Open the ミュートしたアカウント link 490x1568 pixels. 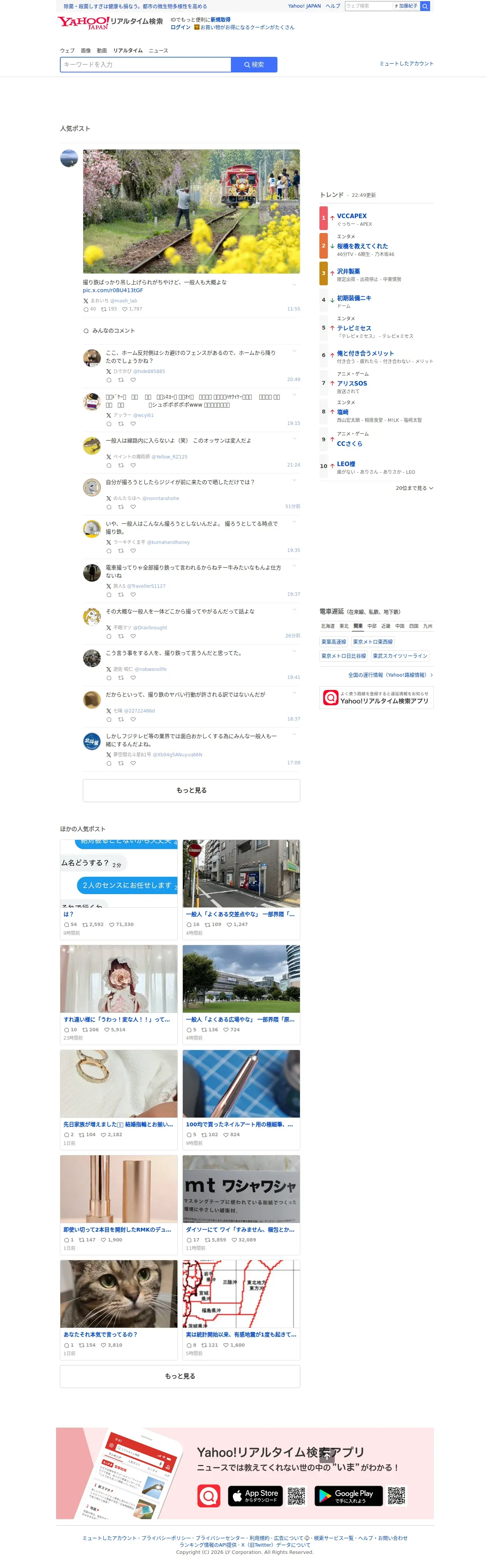[406, 64]
